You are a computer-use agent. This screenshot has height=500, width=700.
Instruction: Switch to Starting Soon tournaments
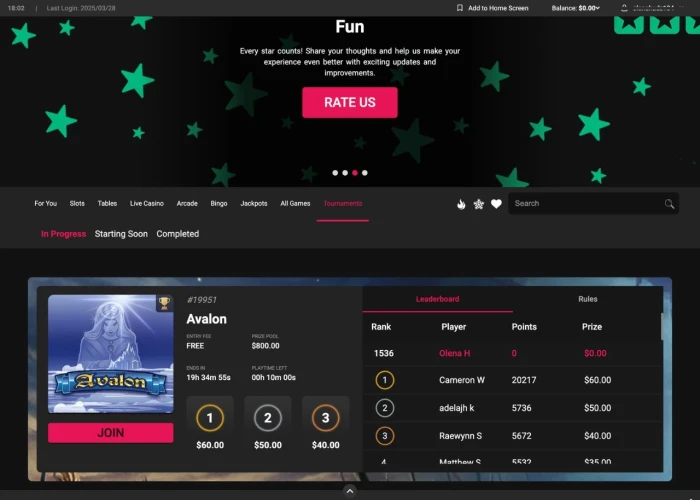coord(121,234)
